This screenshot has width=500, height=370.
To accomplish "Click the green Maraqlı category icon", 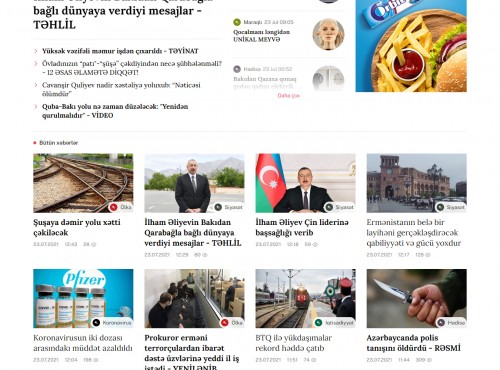I will click(x=237, y=22).
